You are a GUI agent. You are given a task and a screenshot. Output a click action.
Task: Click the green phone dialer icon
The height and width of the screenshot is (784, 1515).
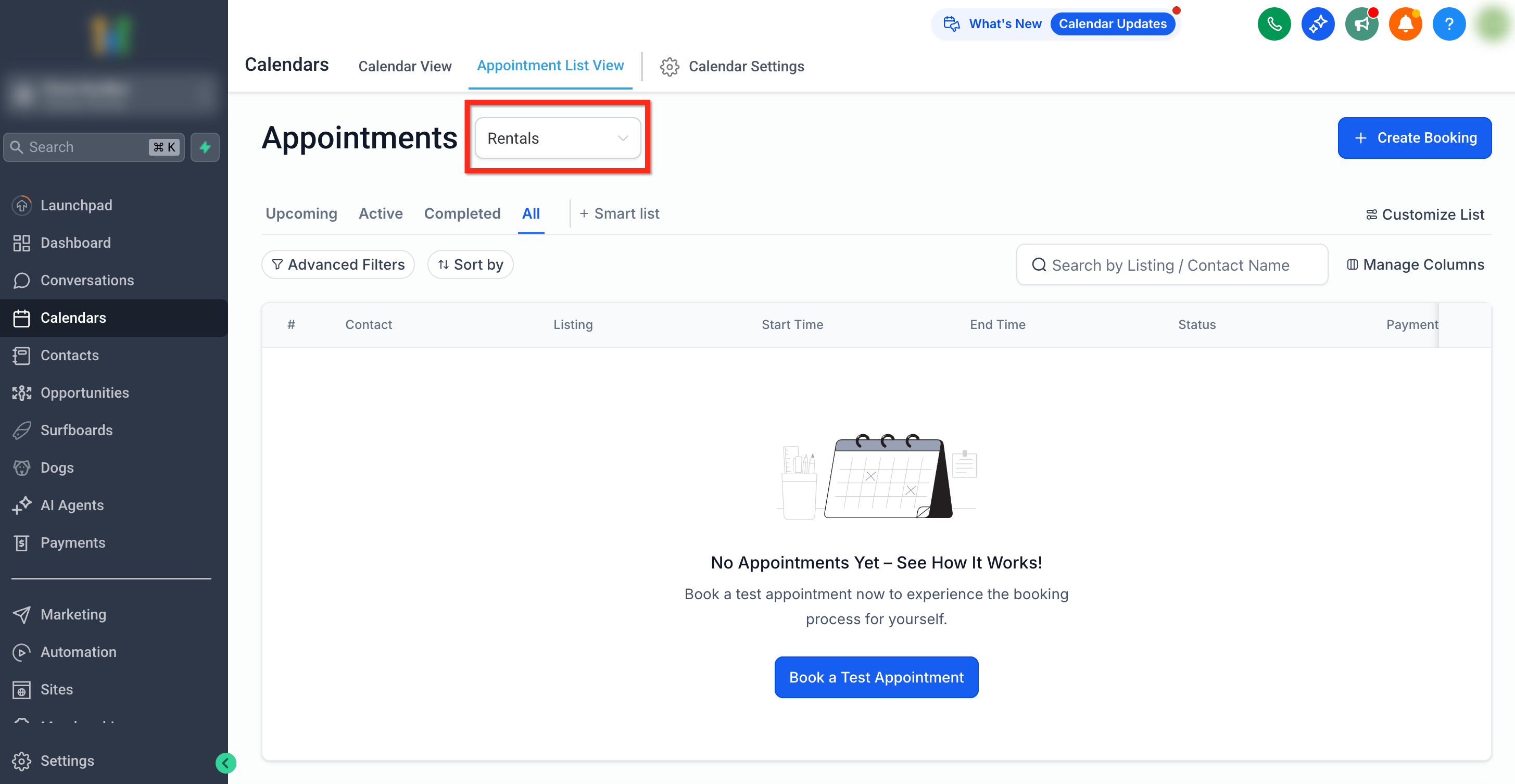(1274, 24)
